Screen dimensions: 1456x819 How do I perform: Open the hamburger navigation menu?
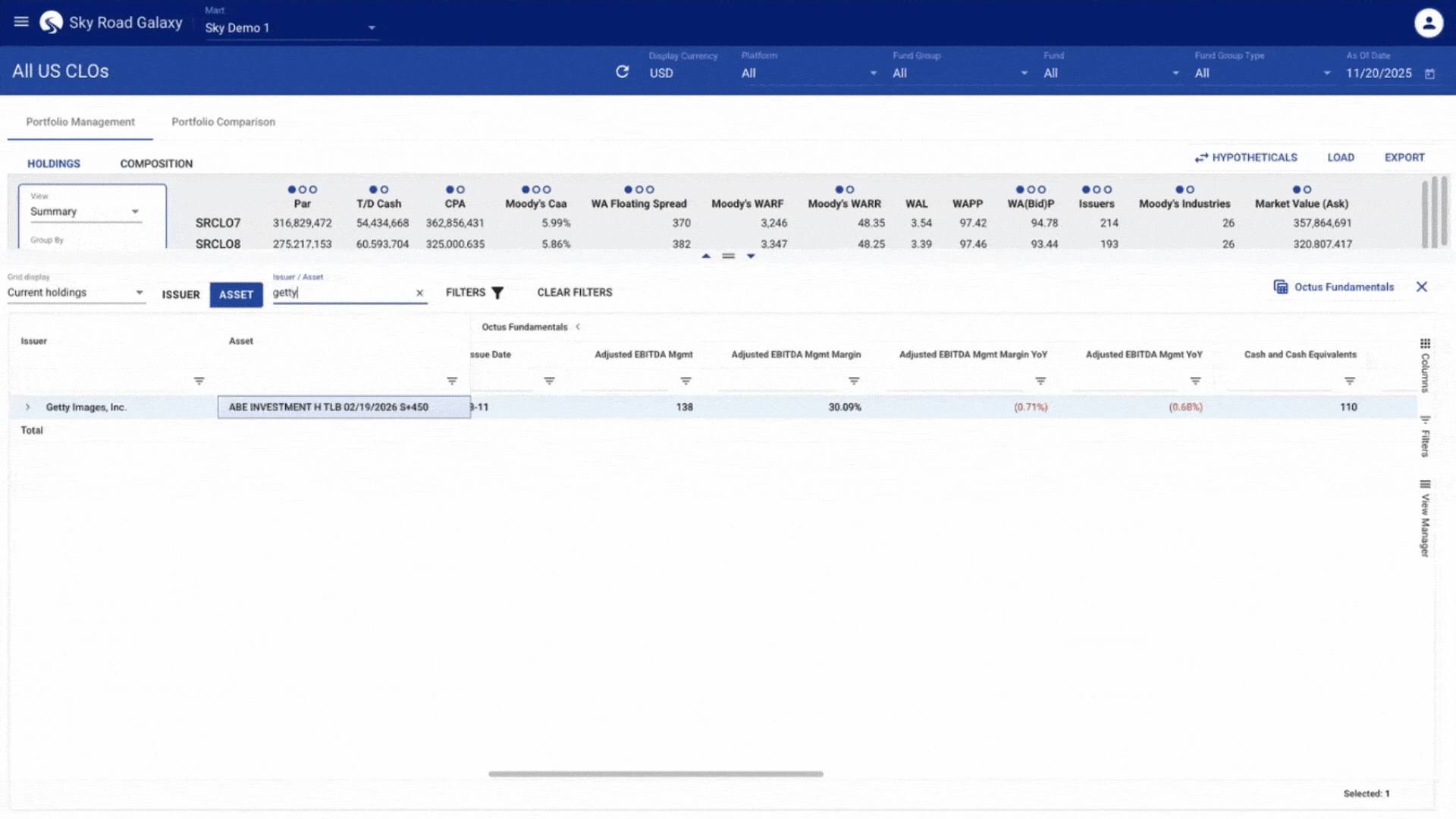pos(21,22)
